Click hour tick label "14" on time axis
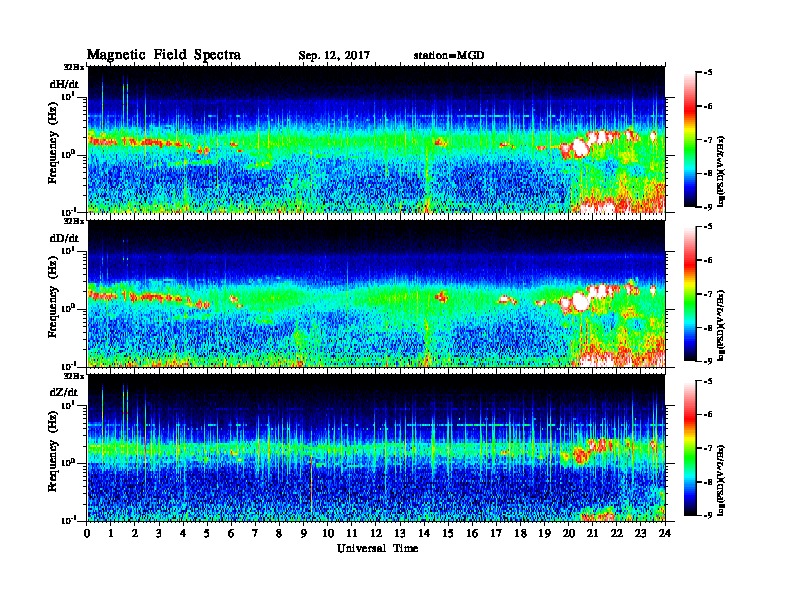This screenshot has height=612, width=792. pos(424,533)
